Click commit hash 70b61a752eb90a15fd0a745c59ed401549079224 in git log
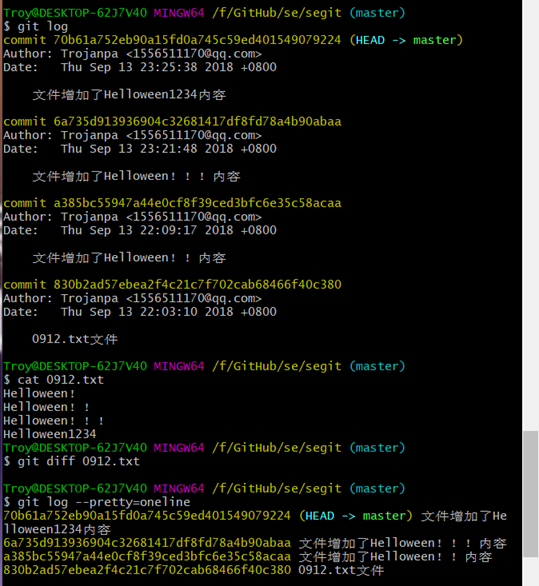Screen dimensions: 539x586 tap(197, 40)
